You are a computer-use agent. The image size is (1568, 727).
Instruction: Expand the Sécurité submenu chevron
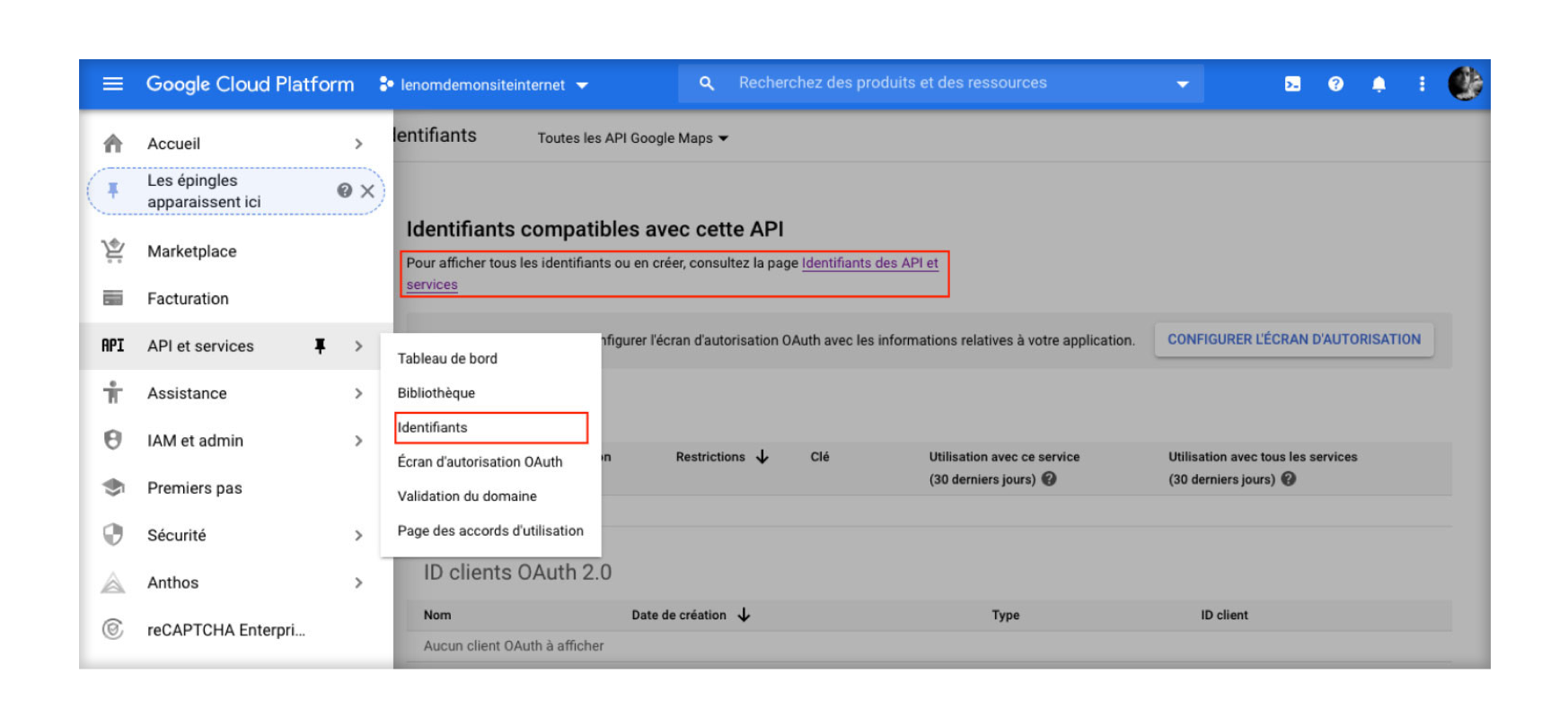coord(358,535)
